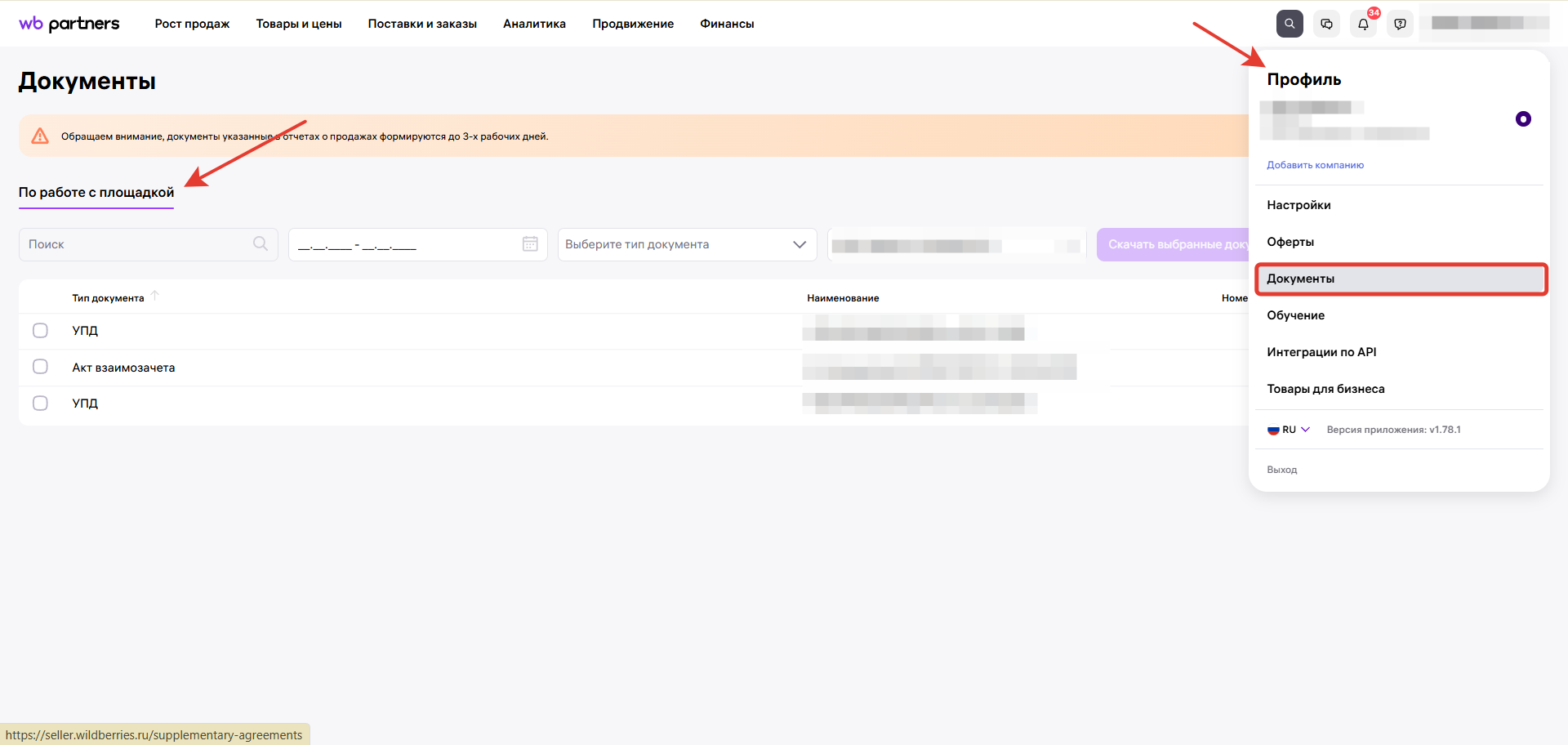Click Выход to log out
This screenshot has width=1568, height=745.
pos(1281,470)
